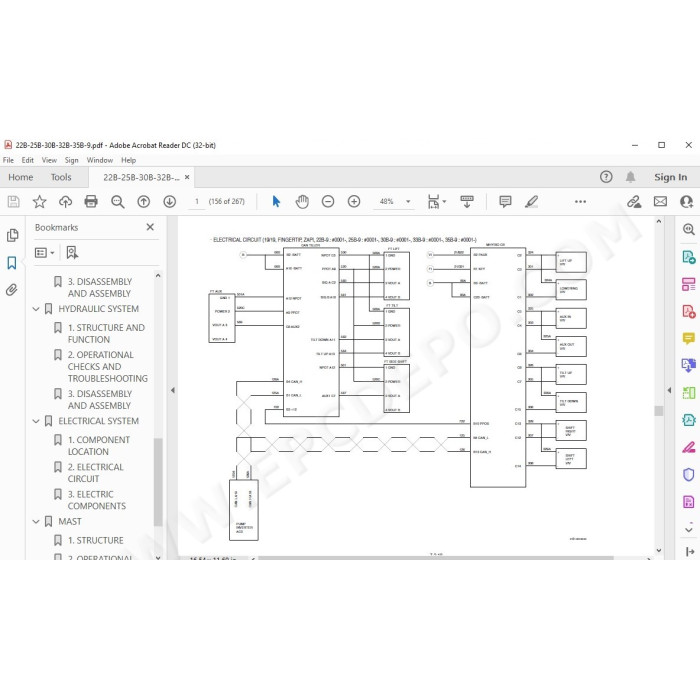Switch to the Home tab

coord(21,177)
